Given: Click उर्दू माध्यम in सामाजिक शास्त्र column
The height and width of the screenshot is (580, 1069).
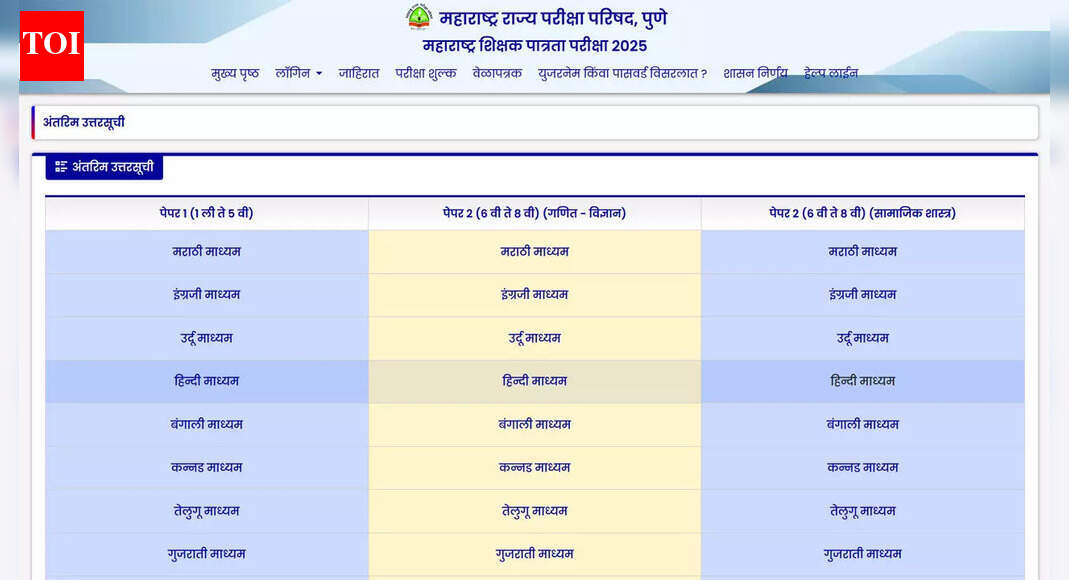Looking at the screenshot, I should (x=862, y=338).
